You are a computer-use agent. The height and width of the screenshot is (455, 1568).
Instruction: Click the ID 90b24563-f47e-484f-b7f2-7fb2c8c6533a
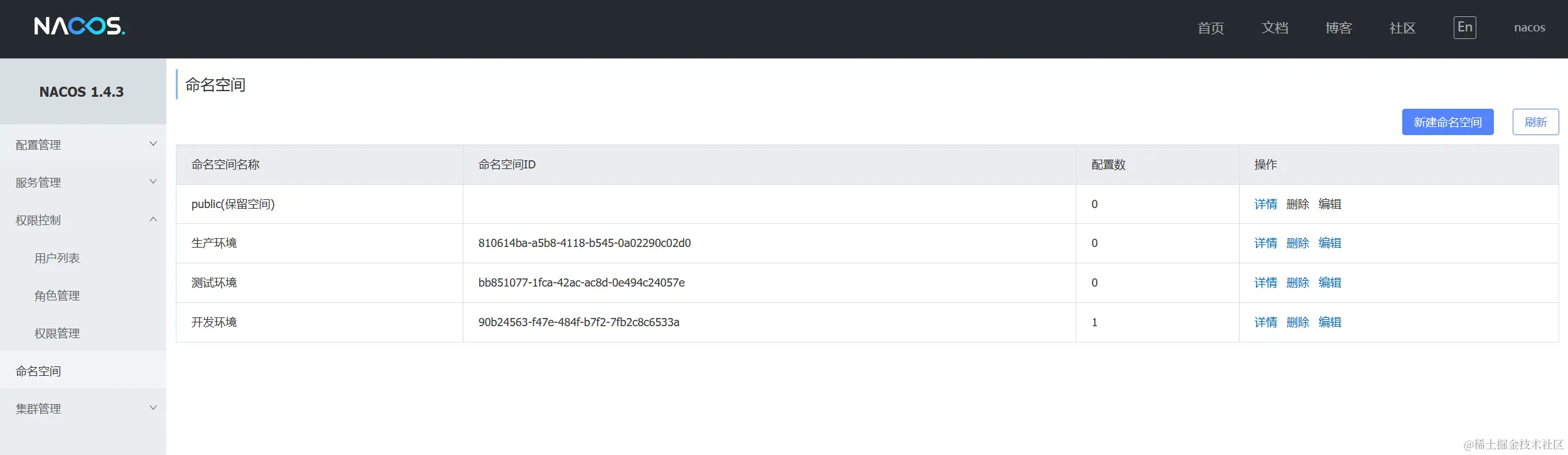(x=579, y=322)
